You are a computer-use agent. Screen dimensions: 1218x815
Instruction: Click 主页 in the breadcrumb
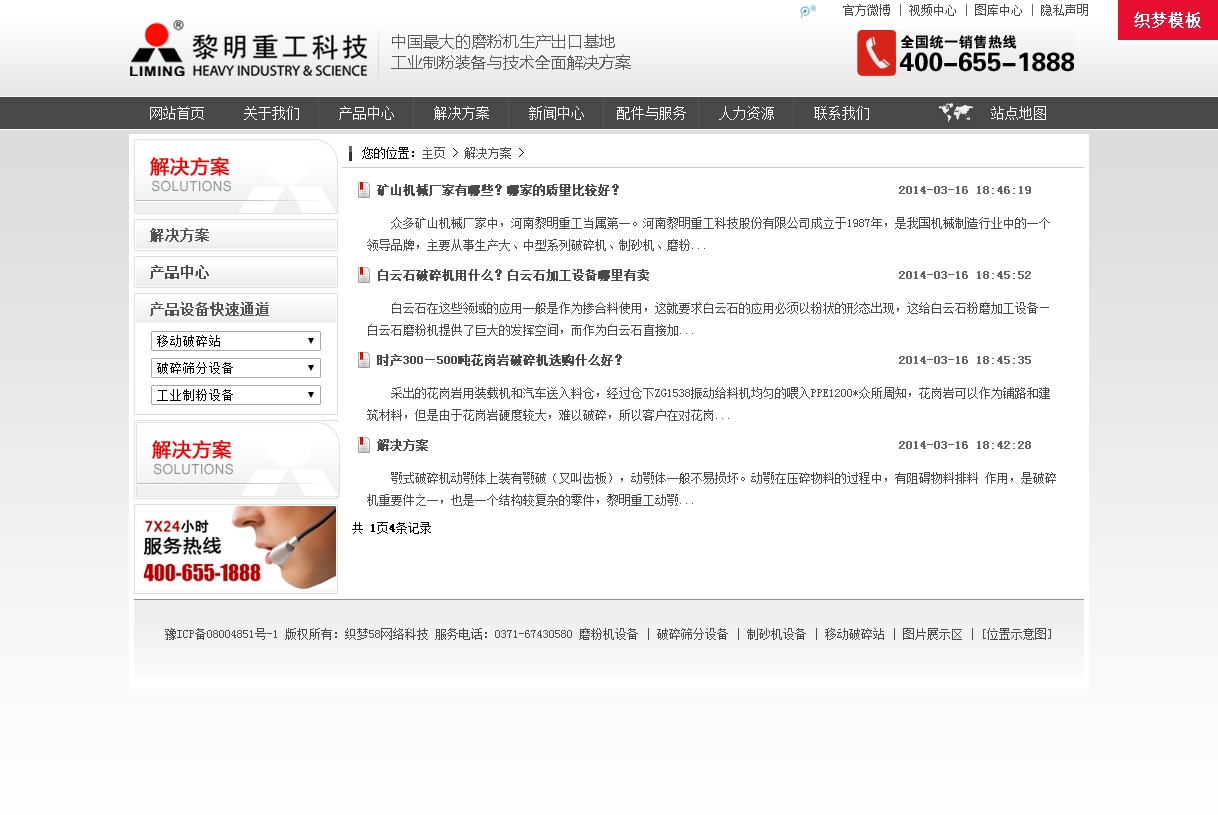pos(433,153)
